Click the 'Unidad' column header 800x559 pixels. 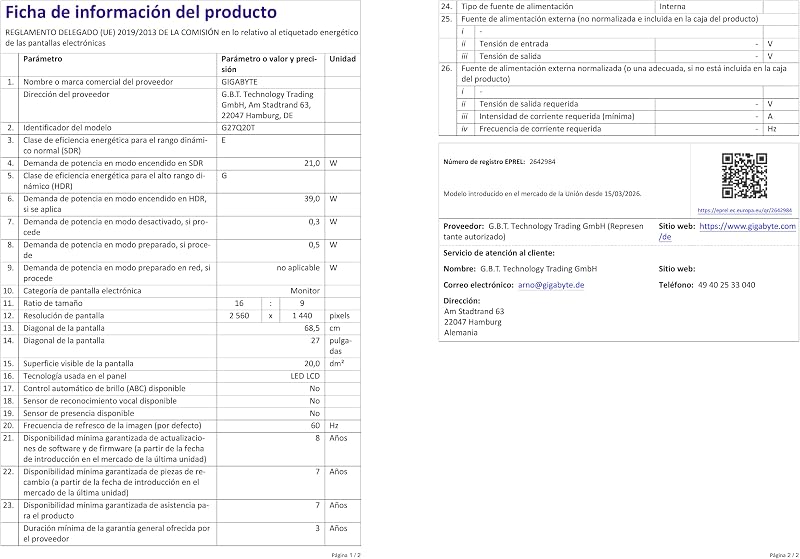342,59
